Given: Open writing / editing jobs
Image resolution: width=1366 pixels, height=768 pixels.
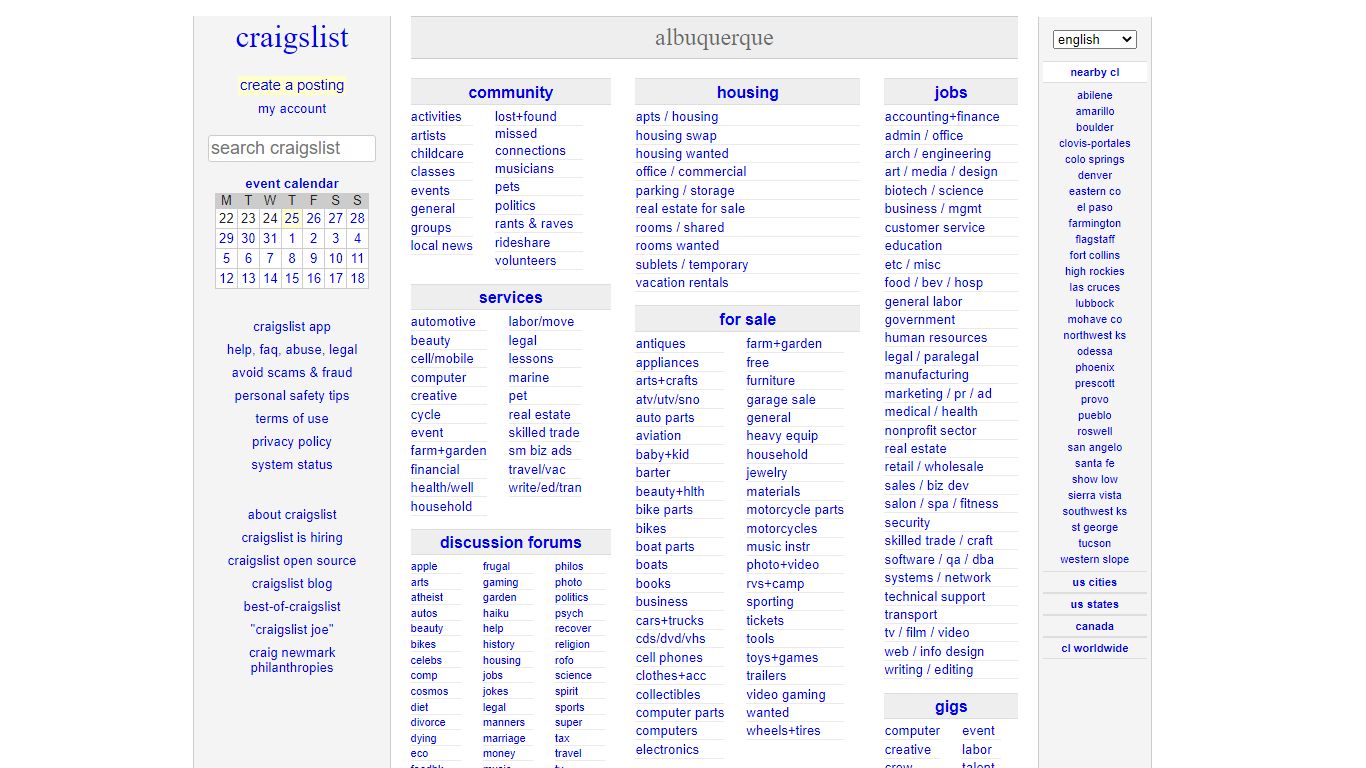Looking at the screenshot, I should [929, 670].
